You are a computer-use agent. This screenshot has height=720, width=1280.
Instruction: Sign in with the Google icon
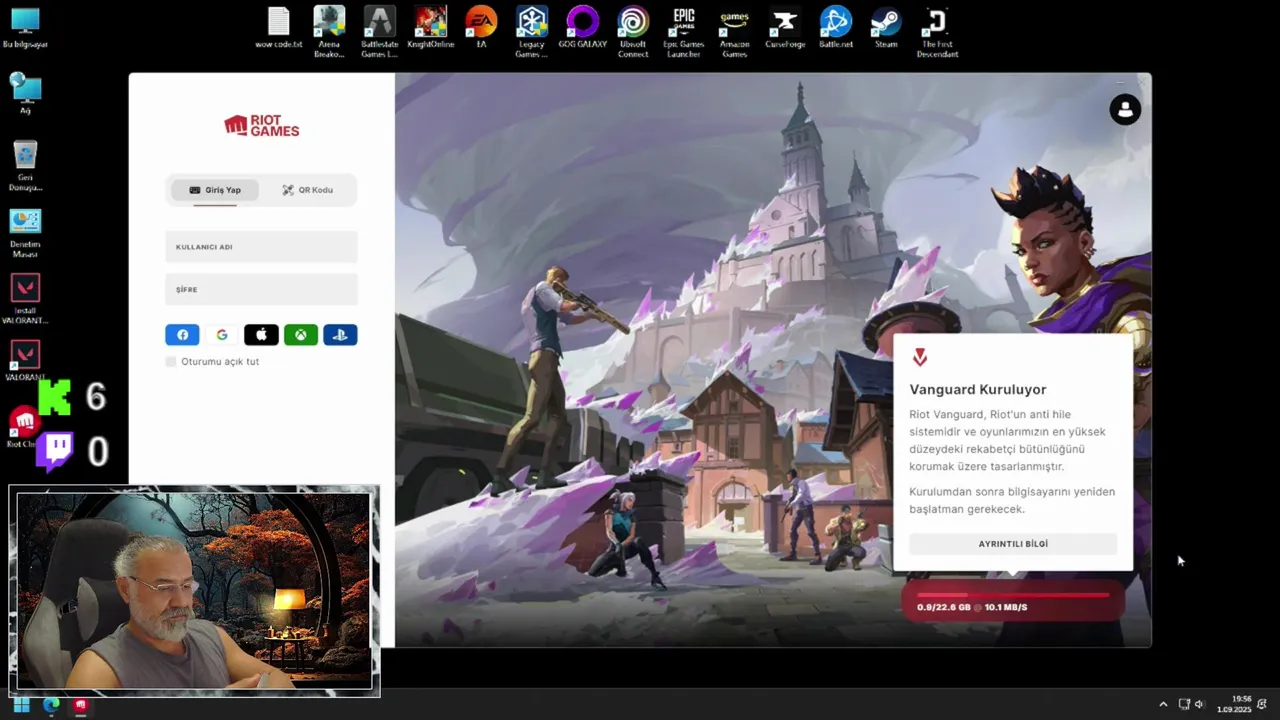pyautogui.click(x=222, y=335)
